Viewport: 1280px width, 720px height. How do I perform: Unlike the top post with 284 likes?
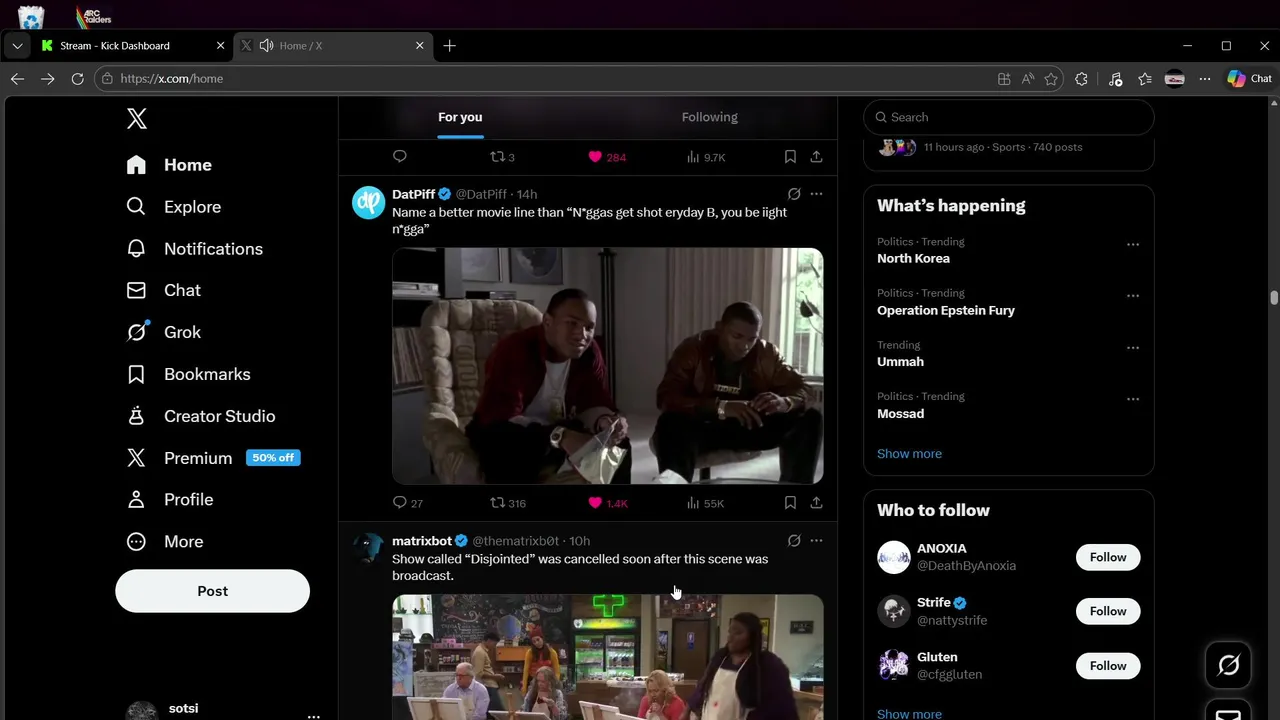(x=607, y=157)
